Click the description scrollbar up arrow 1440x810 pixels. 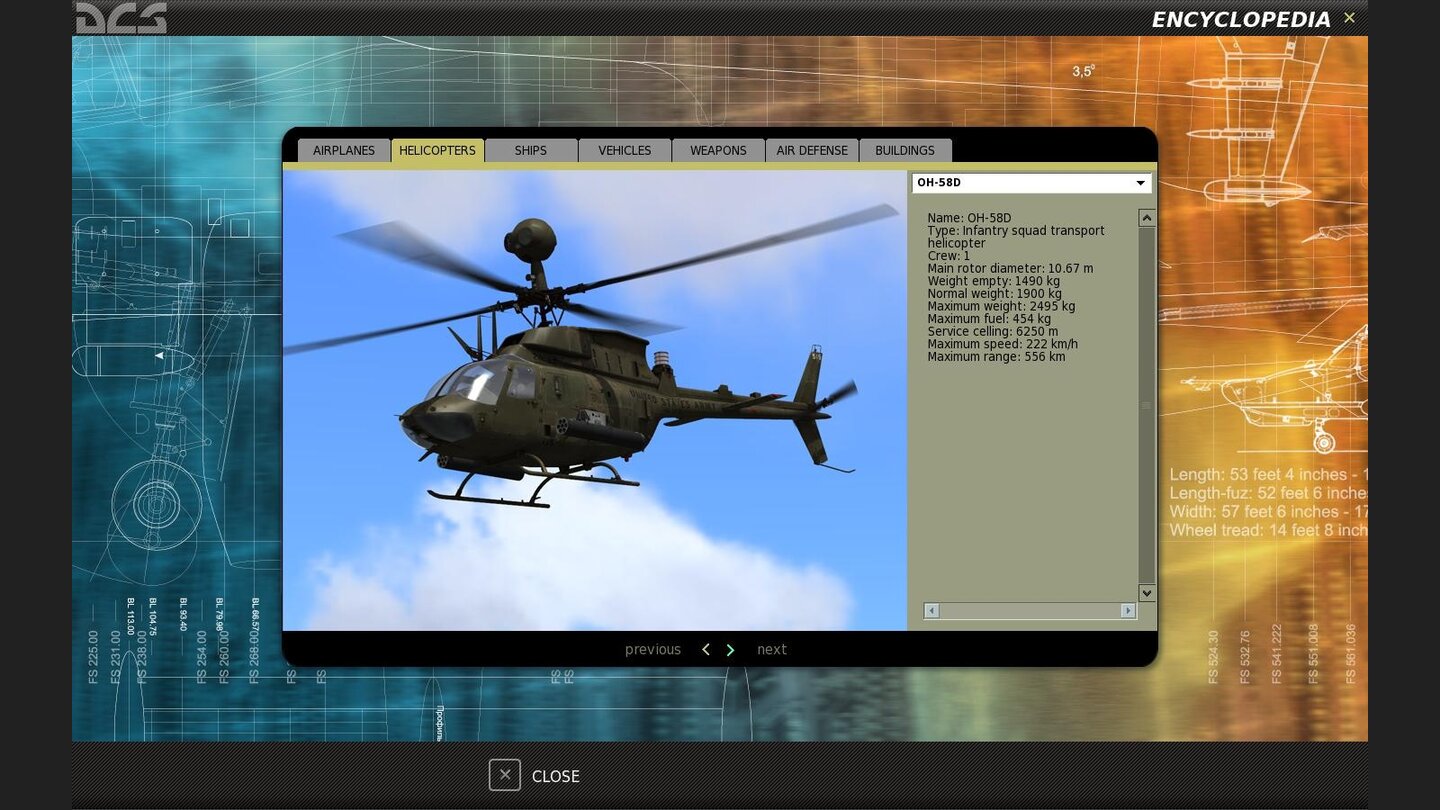coord(1147,218)
